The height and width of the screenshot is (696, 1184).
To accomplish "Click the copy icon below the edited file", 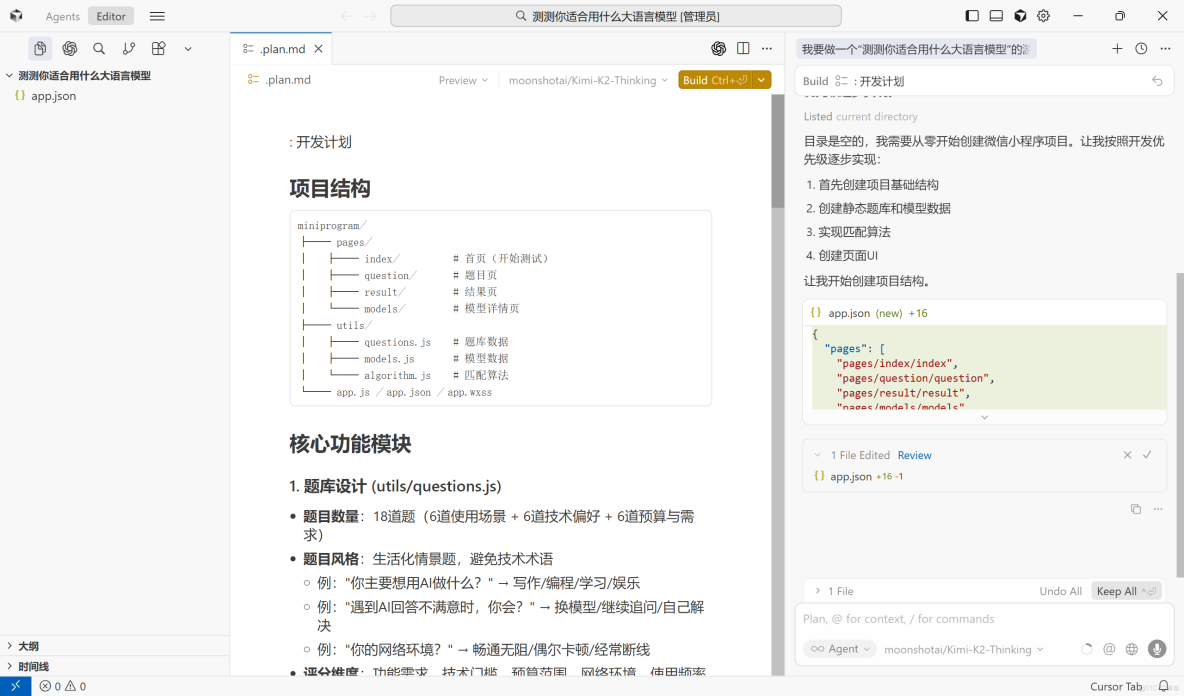I will (1136, 508).
